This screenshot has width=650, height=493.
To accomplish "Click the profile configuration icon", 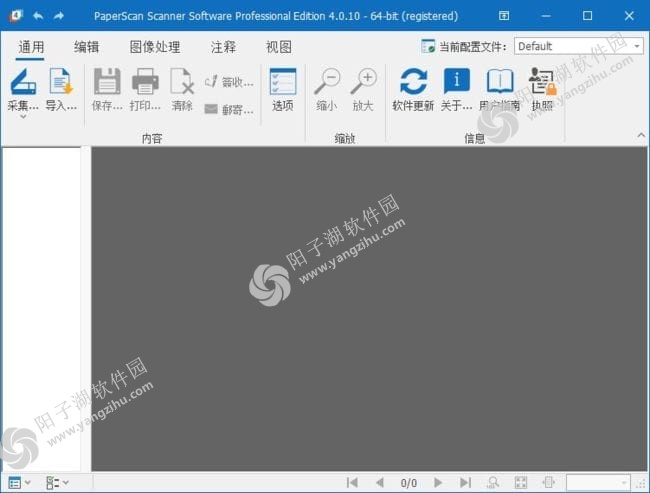I will pyautogui.click(x=428, y=46).
